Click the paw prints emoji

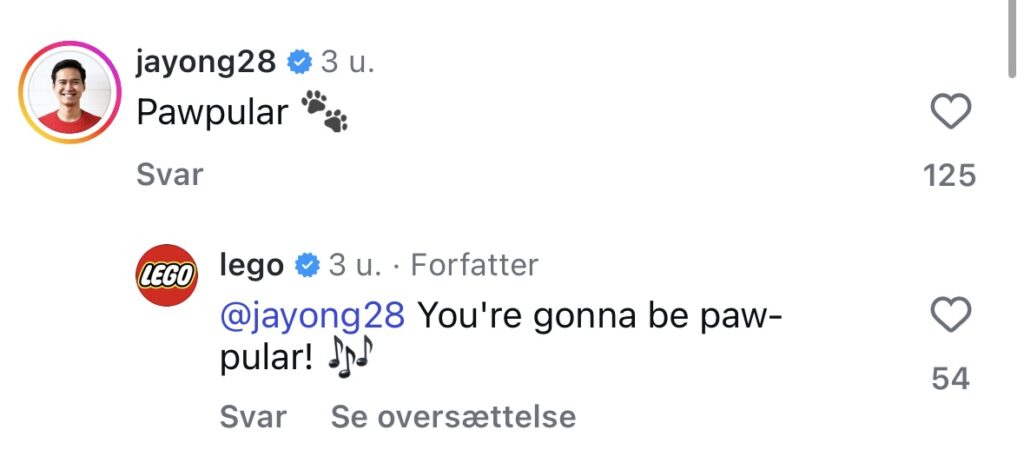[x=324, y=114]
